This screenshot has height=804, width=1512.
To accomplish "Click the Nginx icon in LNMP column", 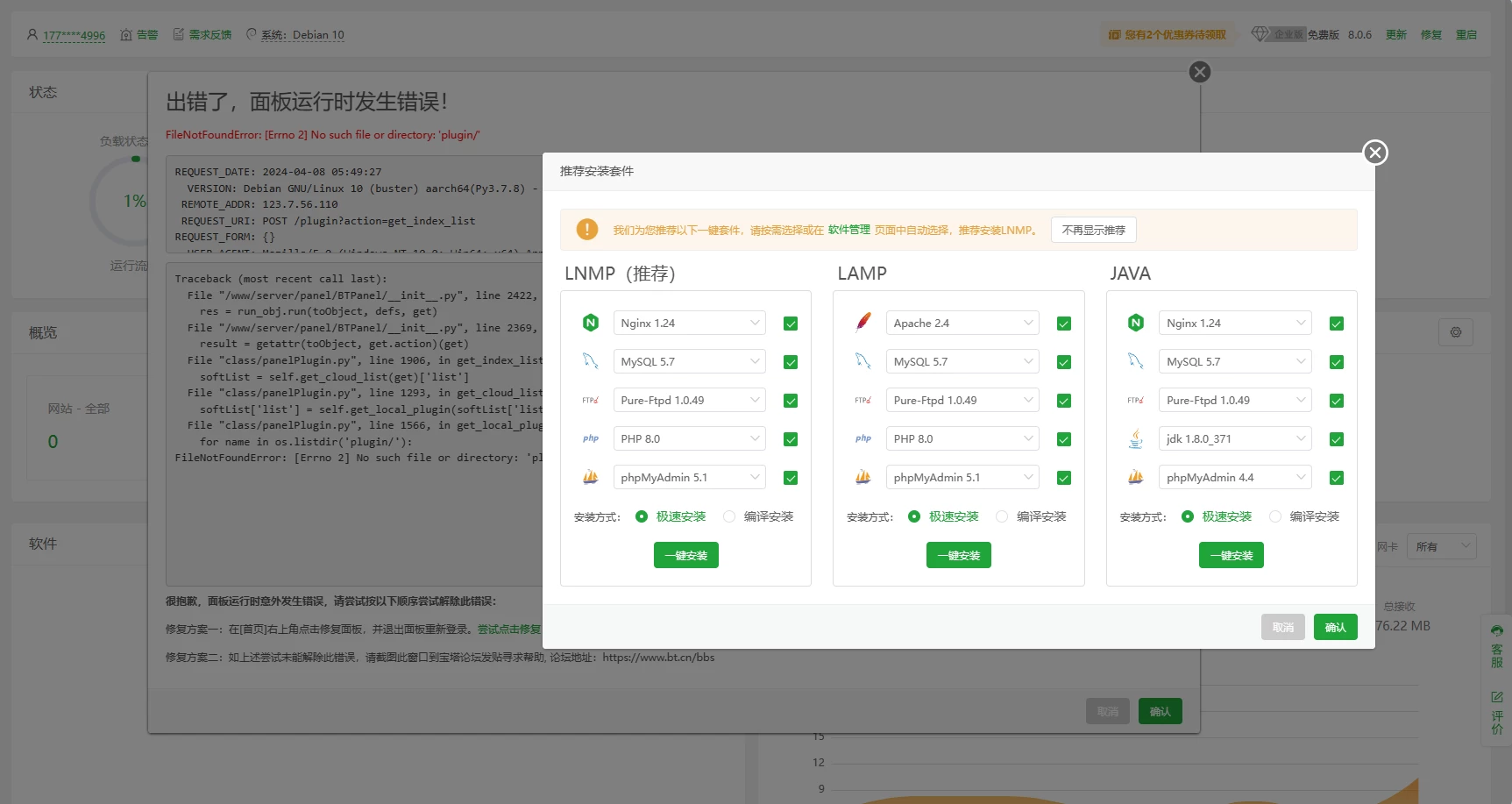I will click(x=591, y=323).
